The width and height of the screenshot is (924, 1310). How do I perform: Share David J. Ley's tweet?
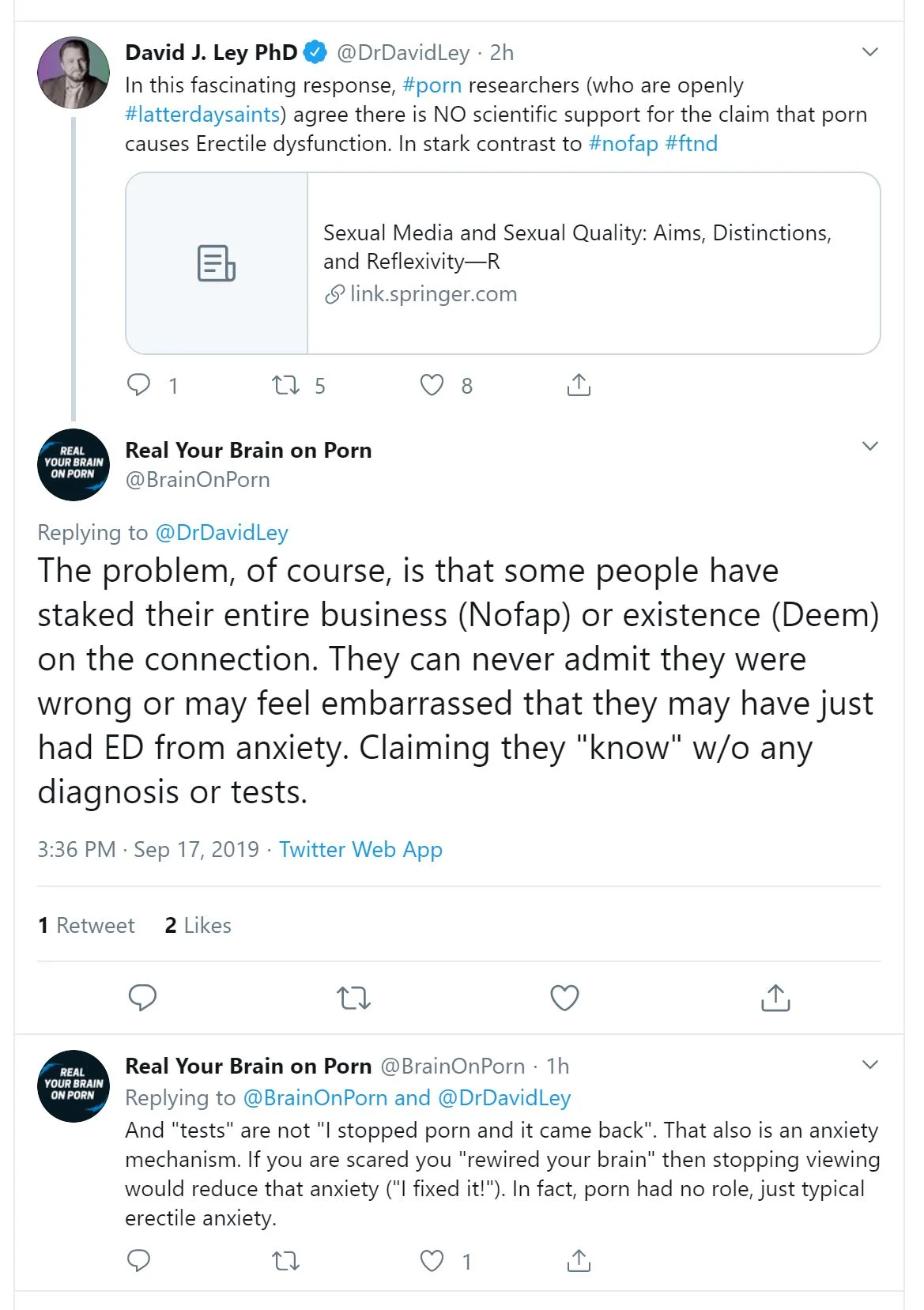[579, 385]
